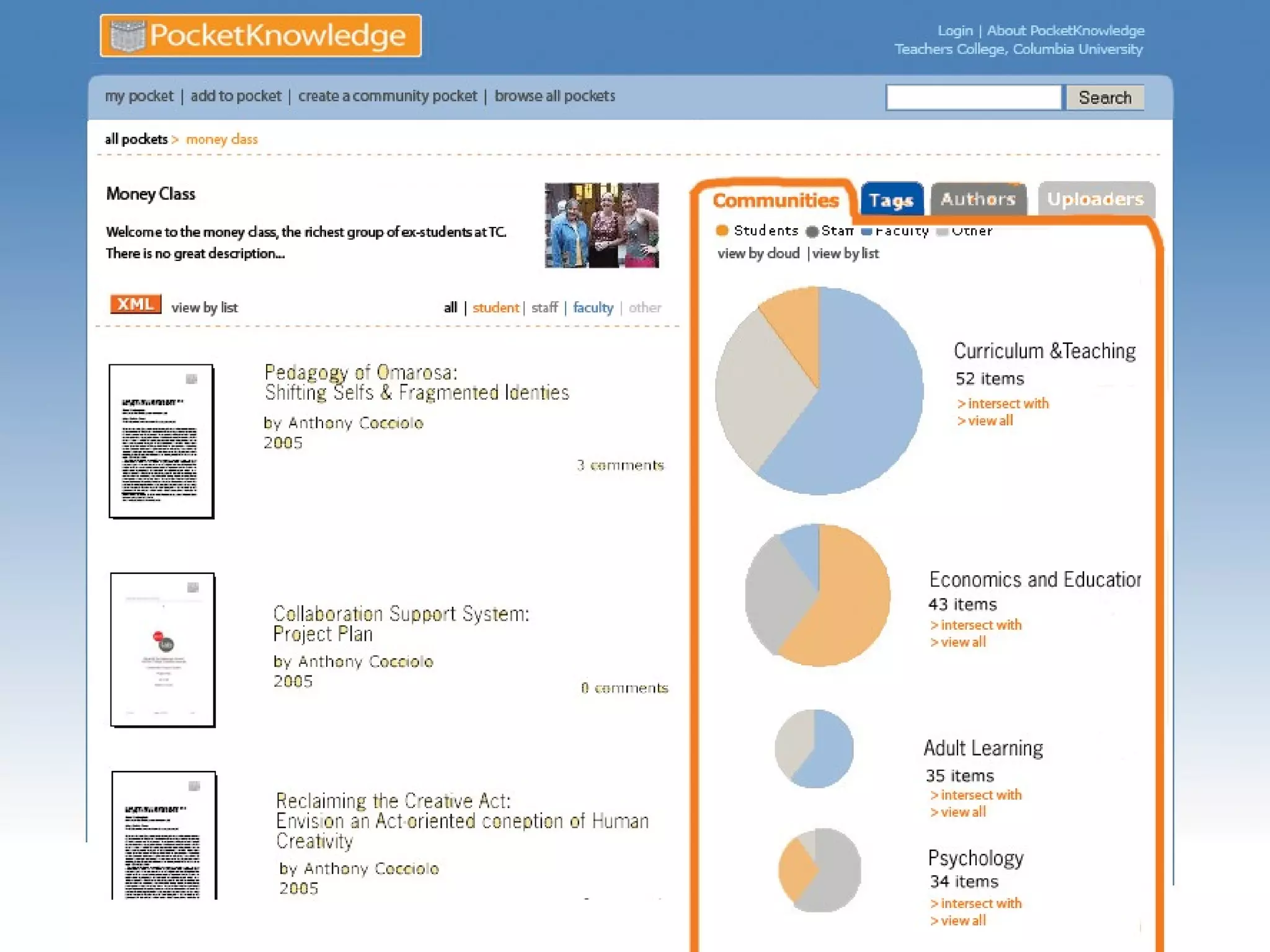Filter the item list by faculty
Image resolution: width=1270 pixels, height=952 pixels.
coord(592,308)
